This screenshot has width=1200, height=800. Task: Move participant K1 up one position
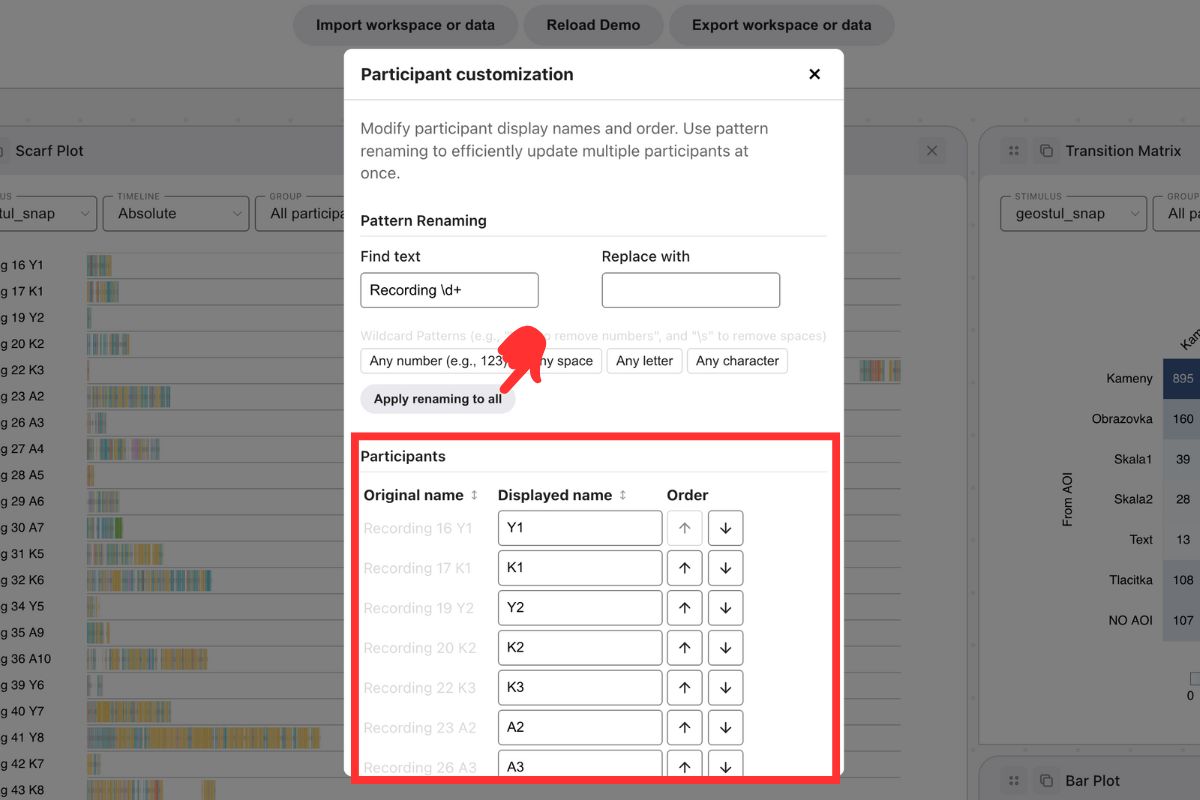click(x=685, y=567)
